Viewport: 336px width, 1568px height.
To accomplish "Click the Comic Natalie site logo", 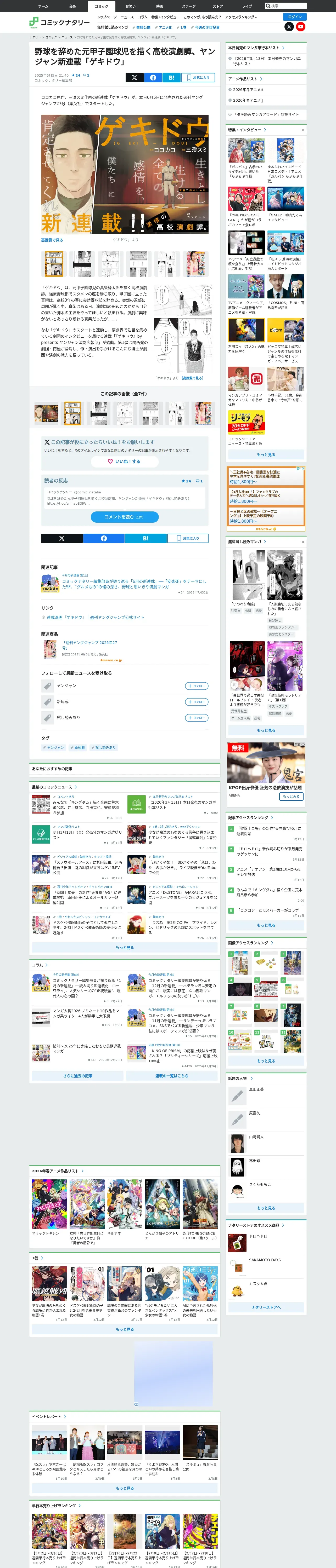I will (59, 22).
